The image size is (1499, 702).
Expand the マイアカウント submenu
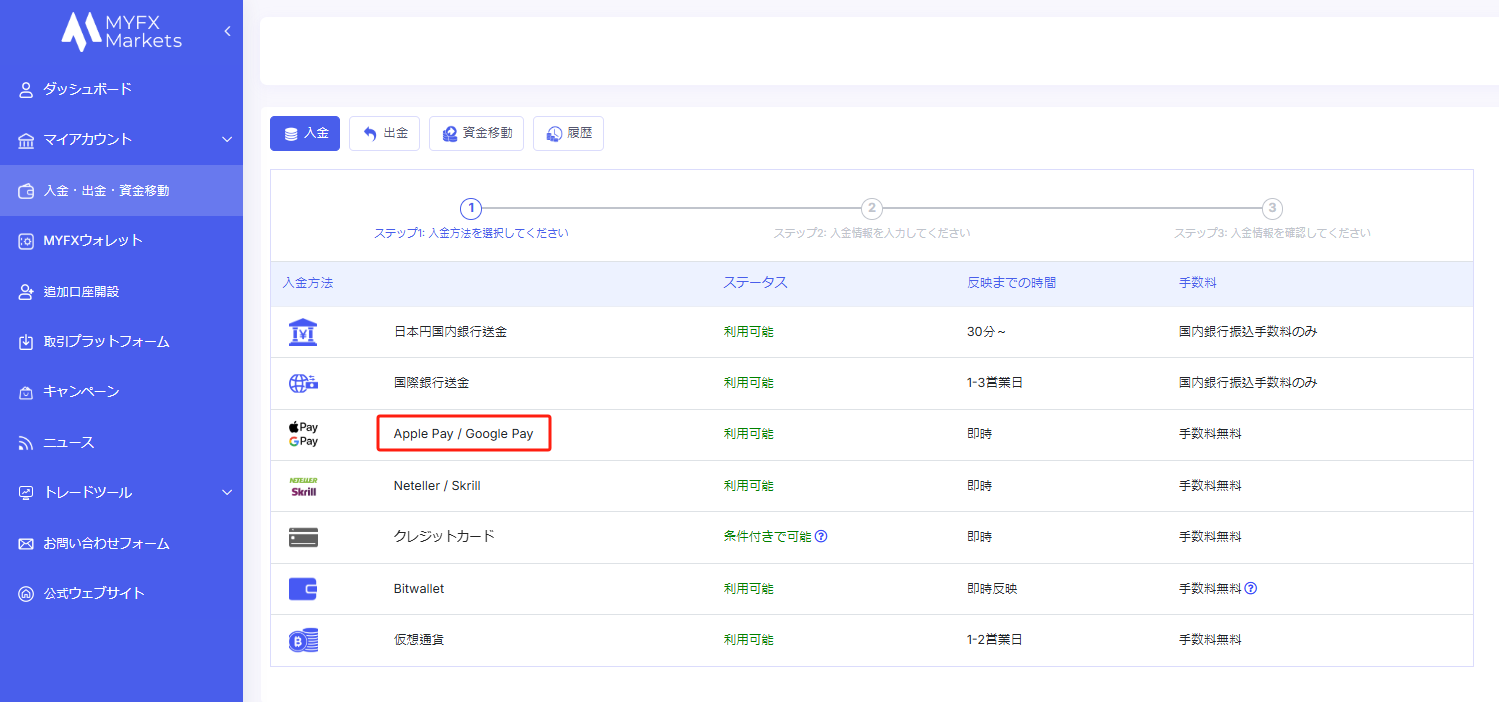[227, 139]
